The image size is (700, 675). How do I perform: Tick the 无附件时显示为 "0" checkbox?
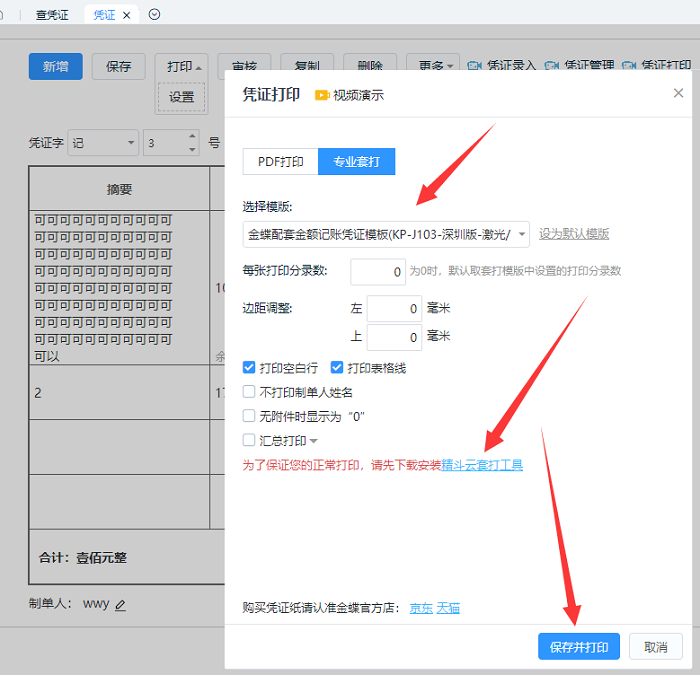[x=250, y=416]
